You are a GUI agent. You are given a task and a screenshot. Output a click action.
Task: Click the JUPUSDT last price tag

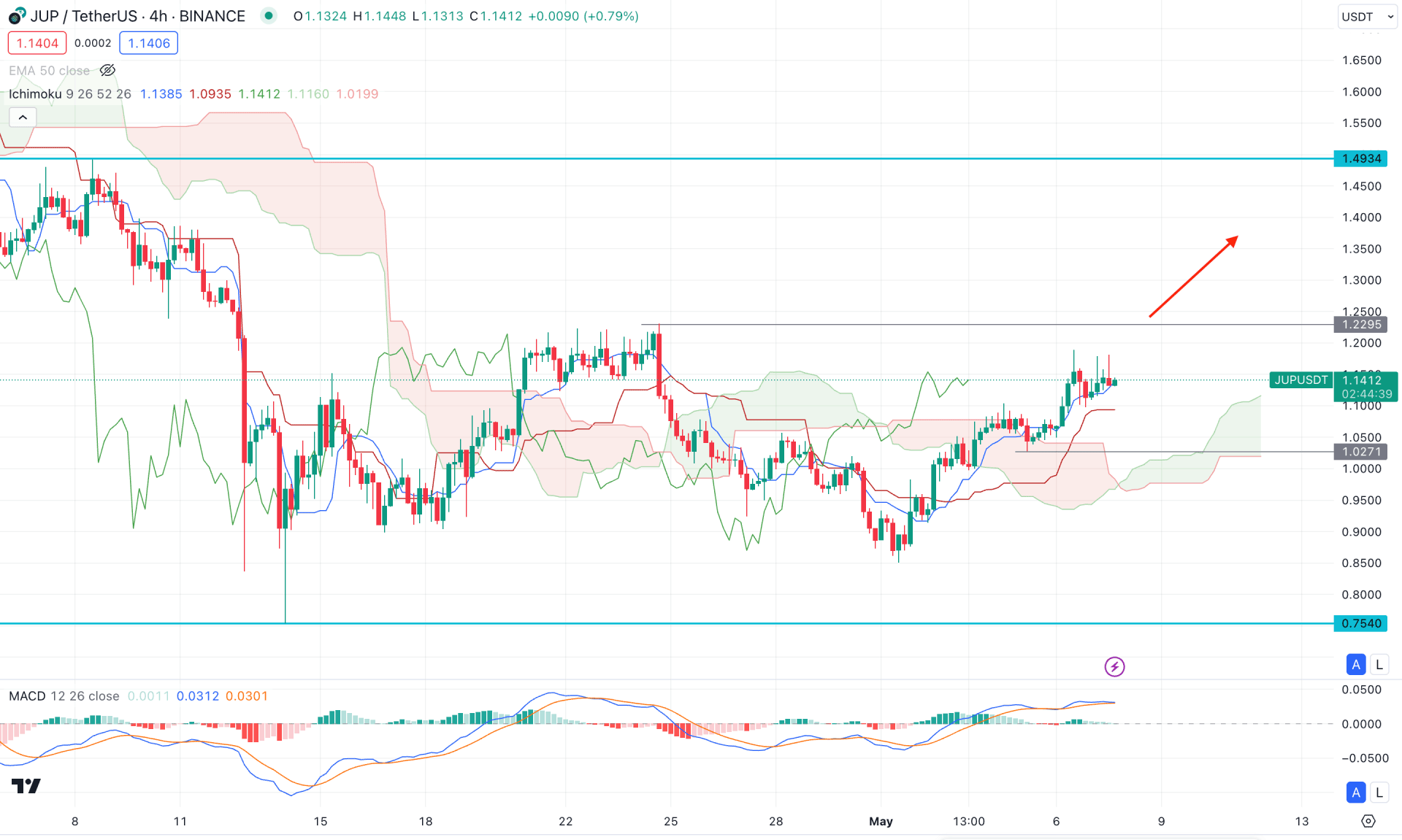click(1301, 379)
